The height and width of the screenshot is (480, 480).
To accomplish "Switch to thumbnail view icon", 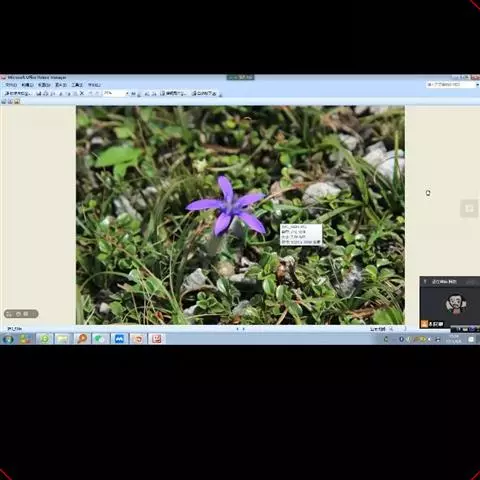I will 4,101.
